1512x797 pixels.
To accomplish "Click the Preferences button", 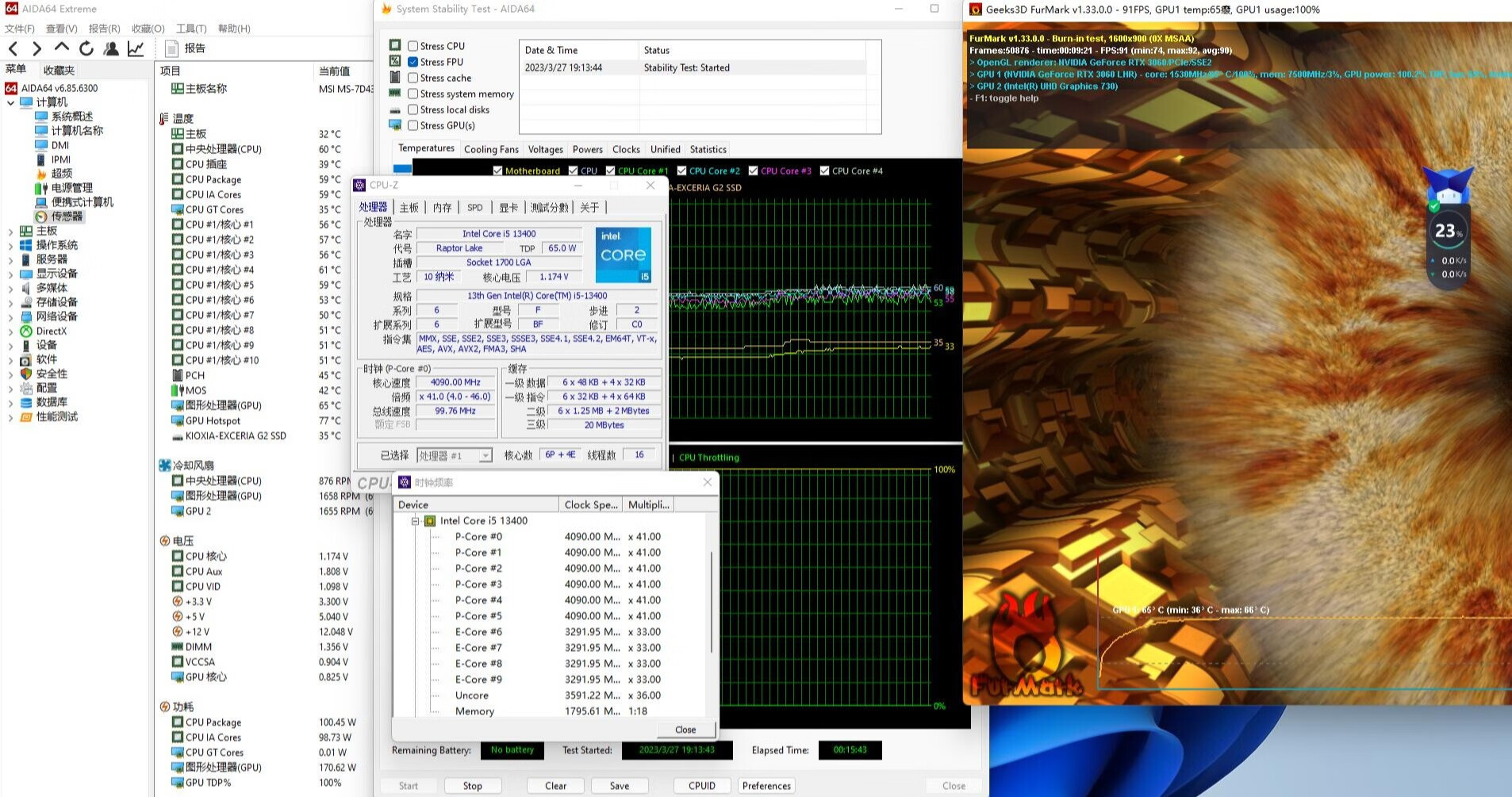I will [x=766, y=786].
